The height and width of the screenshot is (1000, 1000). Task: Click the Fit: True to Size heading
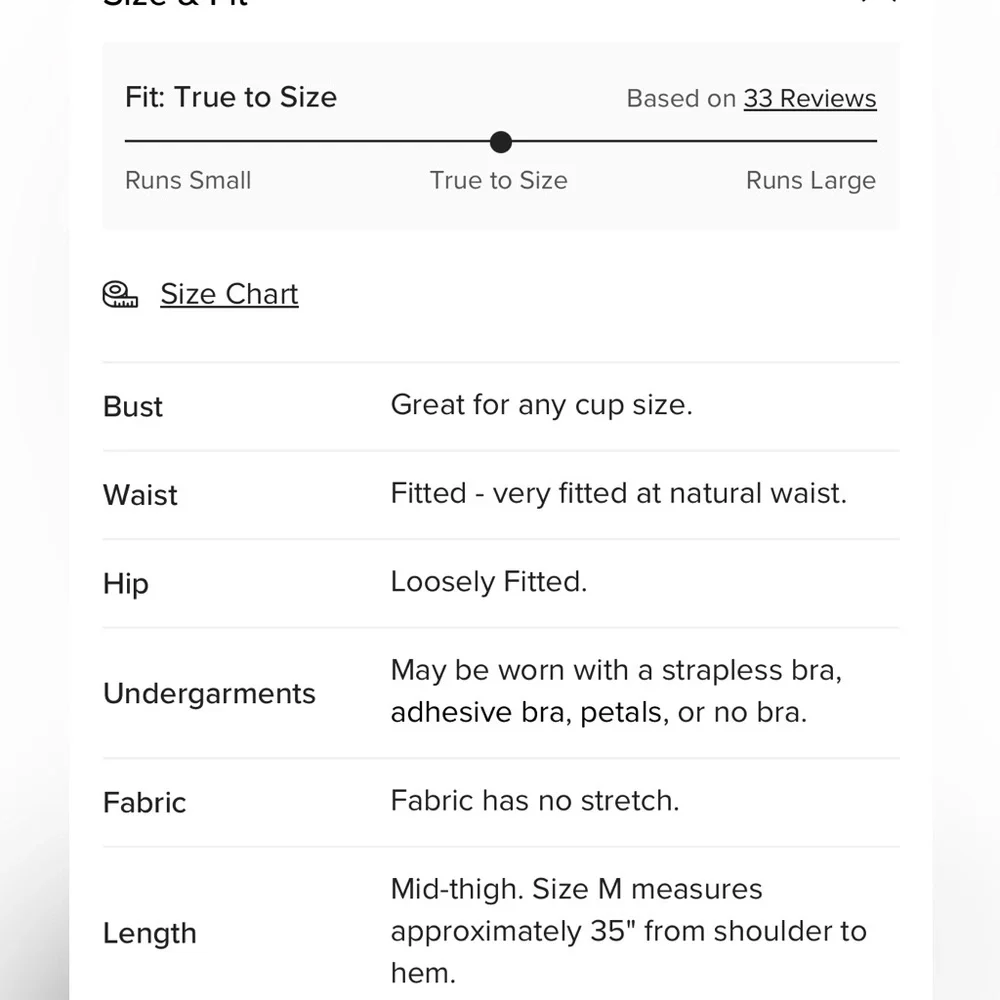231,97
